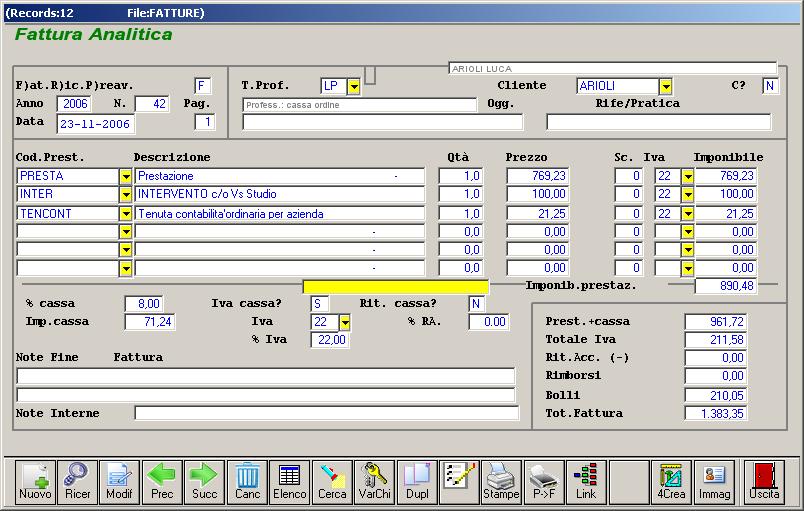Viewport: 804px width, 511px height.
Task: Click the Prezzo field 100,00
Action: [537, 194]
